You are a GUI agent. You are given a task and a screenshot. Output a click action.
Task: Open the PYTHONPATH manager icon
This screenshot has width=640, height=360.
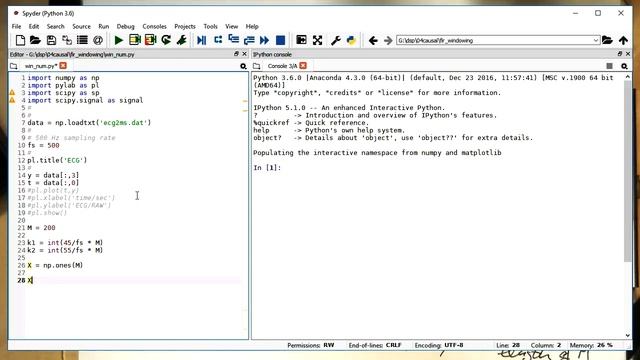click(x=351, y=40)
